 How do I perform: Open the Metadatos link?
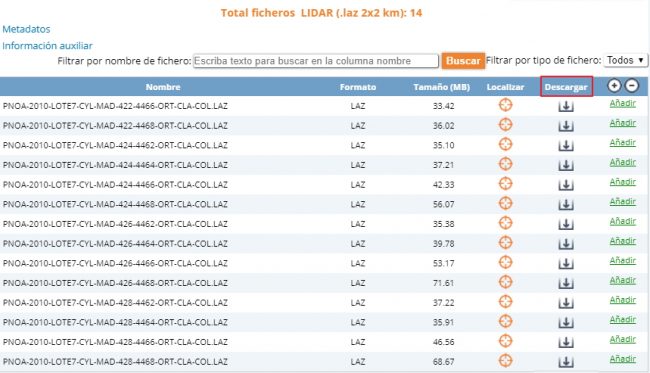26,29
